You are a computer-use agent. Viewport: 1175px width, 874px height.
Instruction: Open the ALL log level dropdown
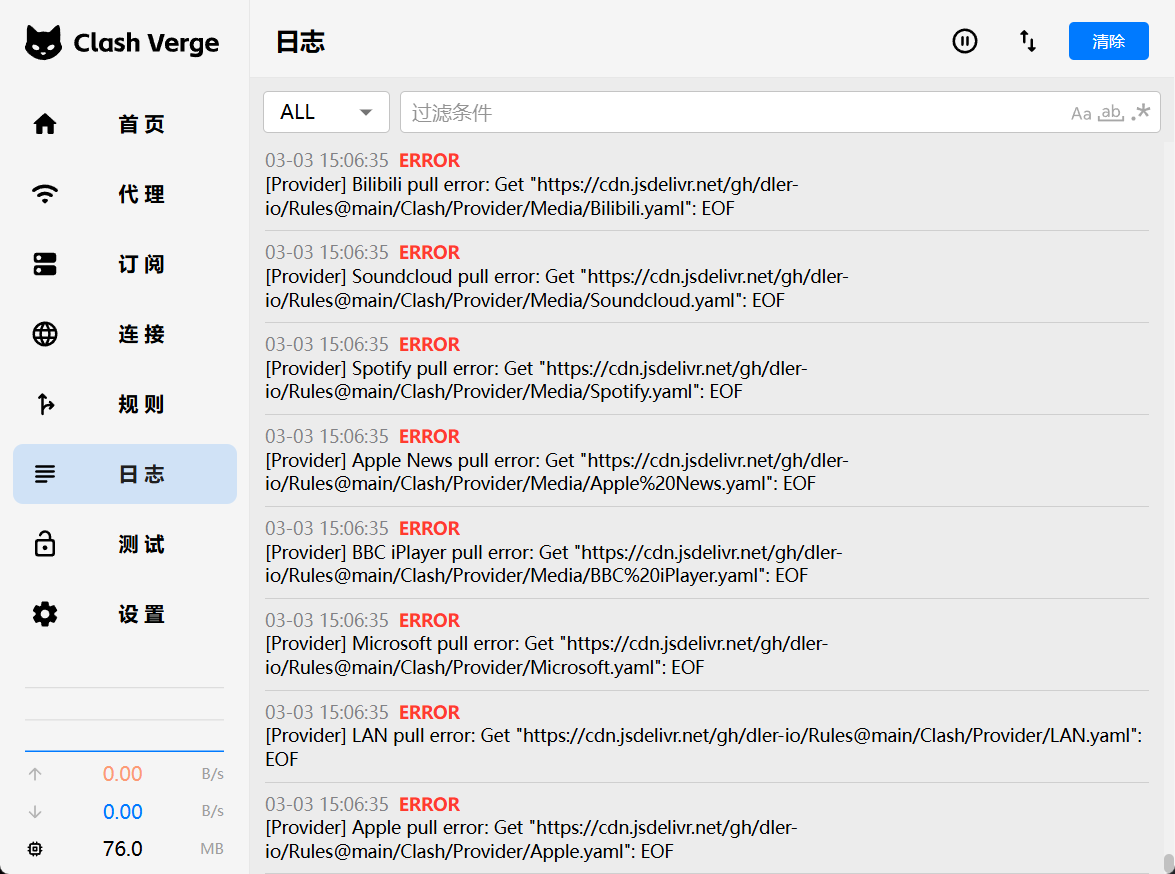tap(326, 112)
